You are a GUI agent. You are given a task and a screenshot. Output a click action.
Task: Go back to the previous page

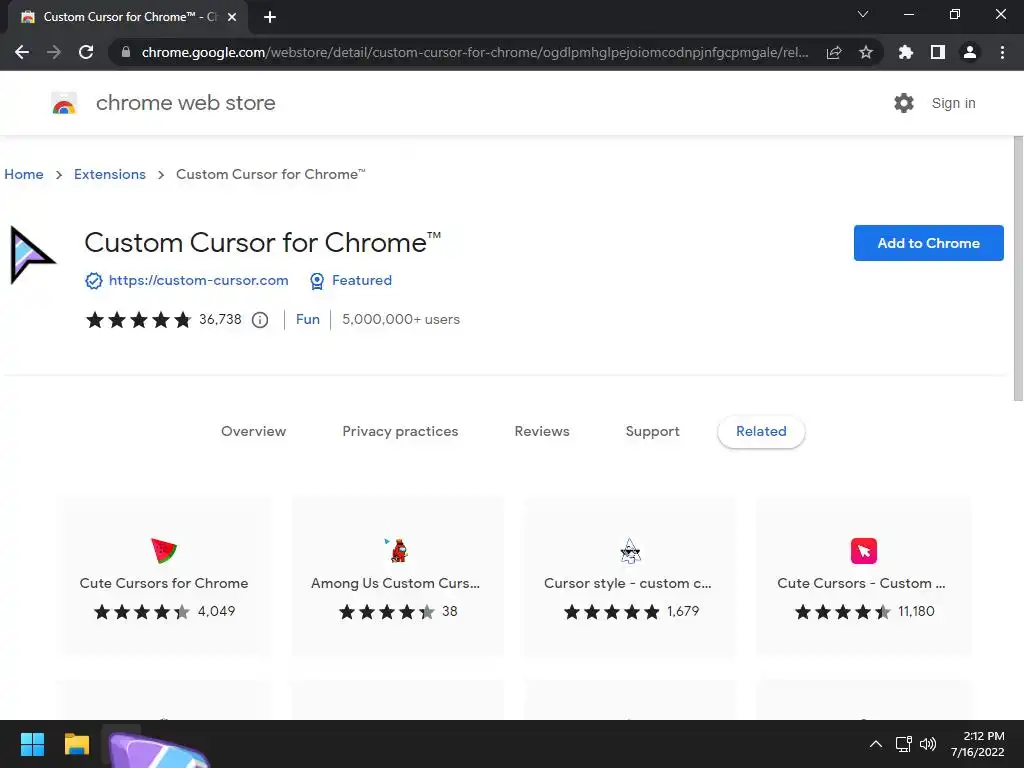[x=22, y=52]
